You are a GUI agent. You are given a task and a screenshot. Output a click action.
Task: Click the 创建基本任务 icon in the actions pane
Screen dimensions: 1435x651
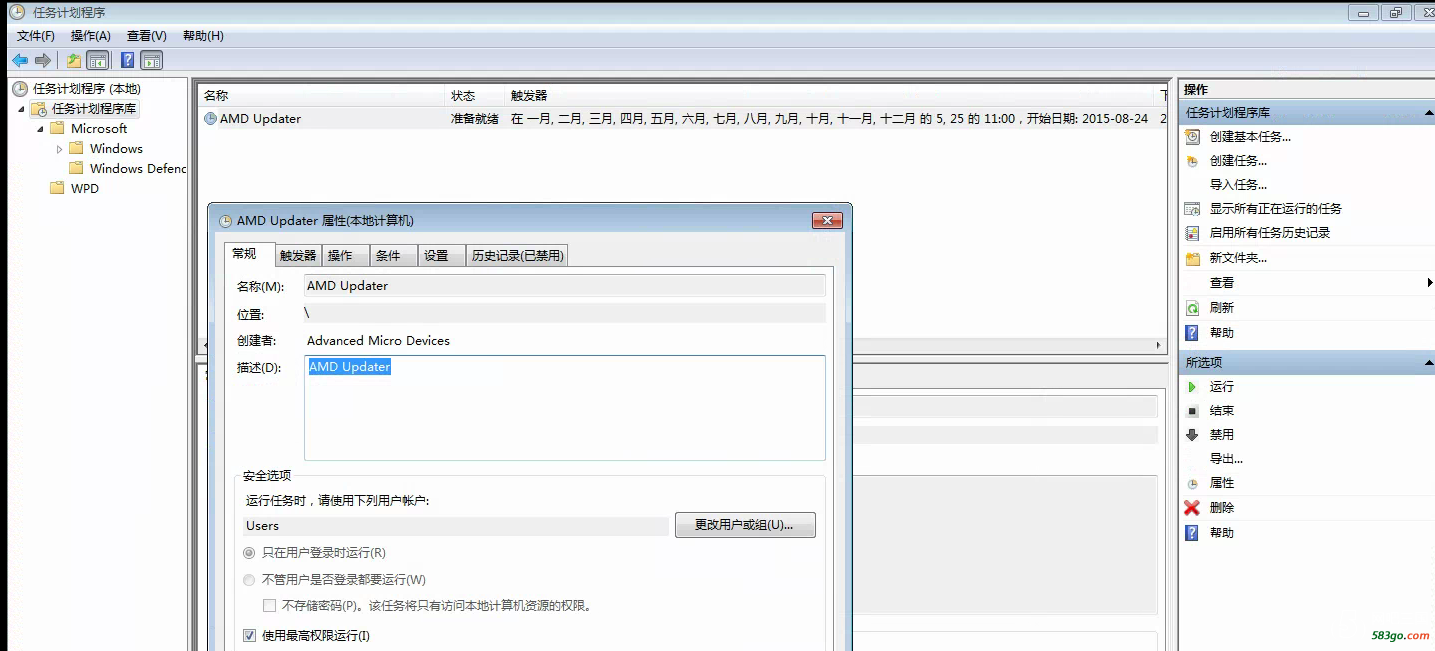pos(1192,137)
